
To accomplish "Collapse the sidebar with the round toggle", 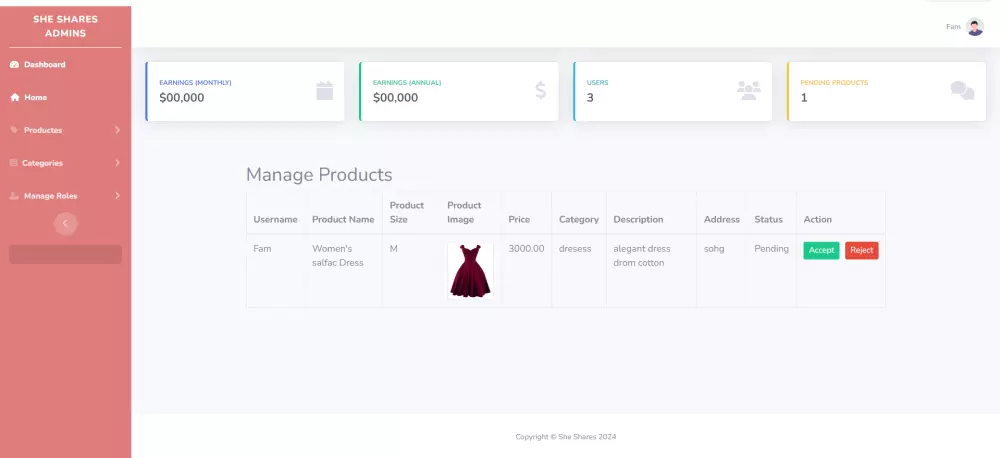I will [65, 224].
